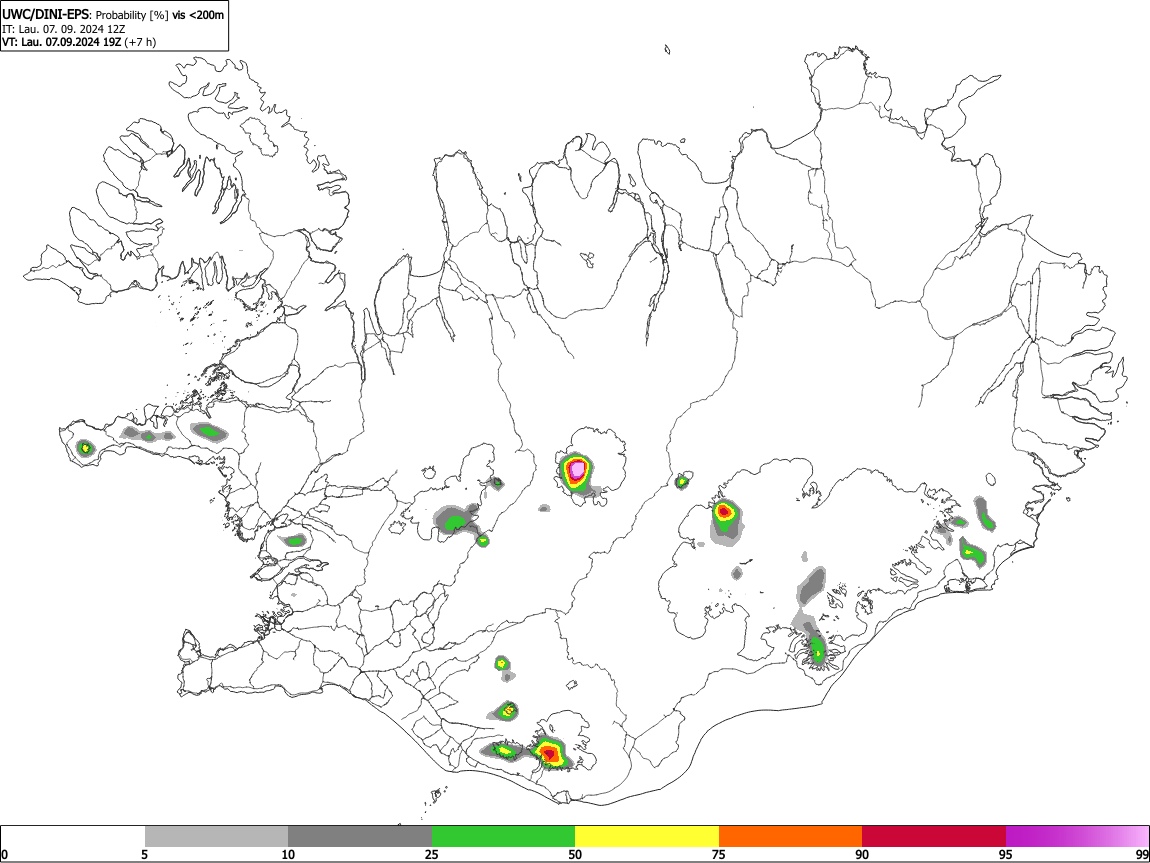Screen dimensions: 1150x863
Task: Click the 'vis <200m' label
Action: [198, 15]
